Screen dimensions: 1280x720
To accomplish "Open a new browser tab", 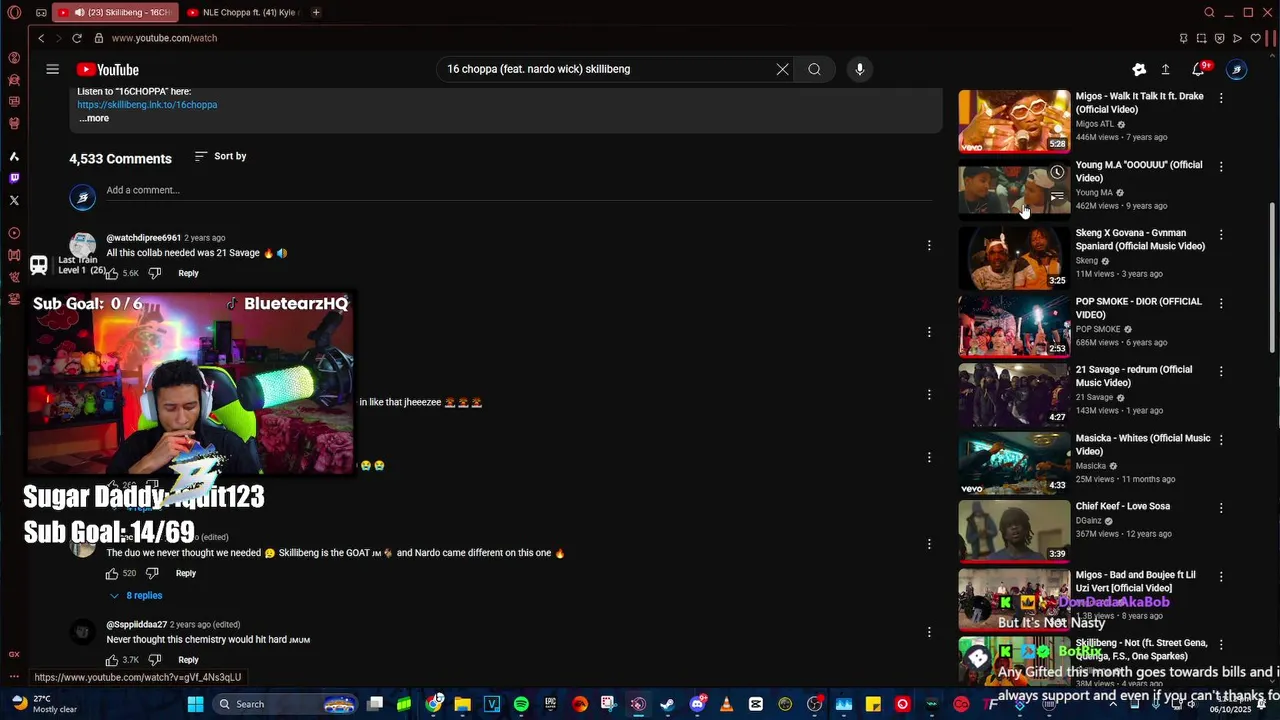I will coord(316,12).
